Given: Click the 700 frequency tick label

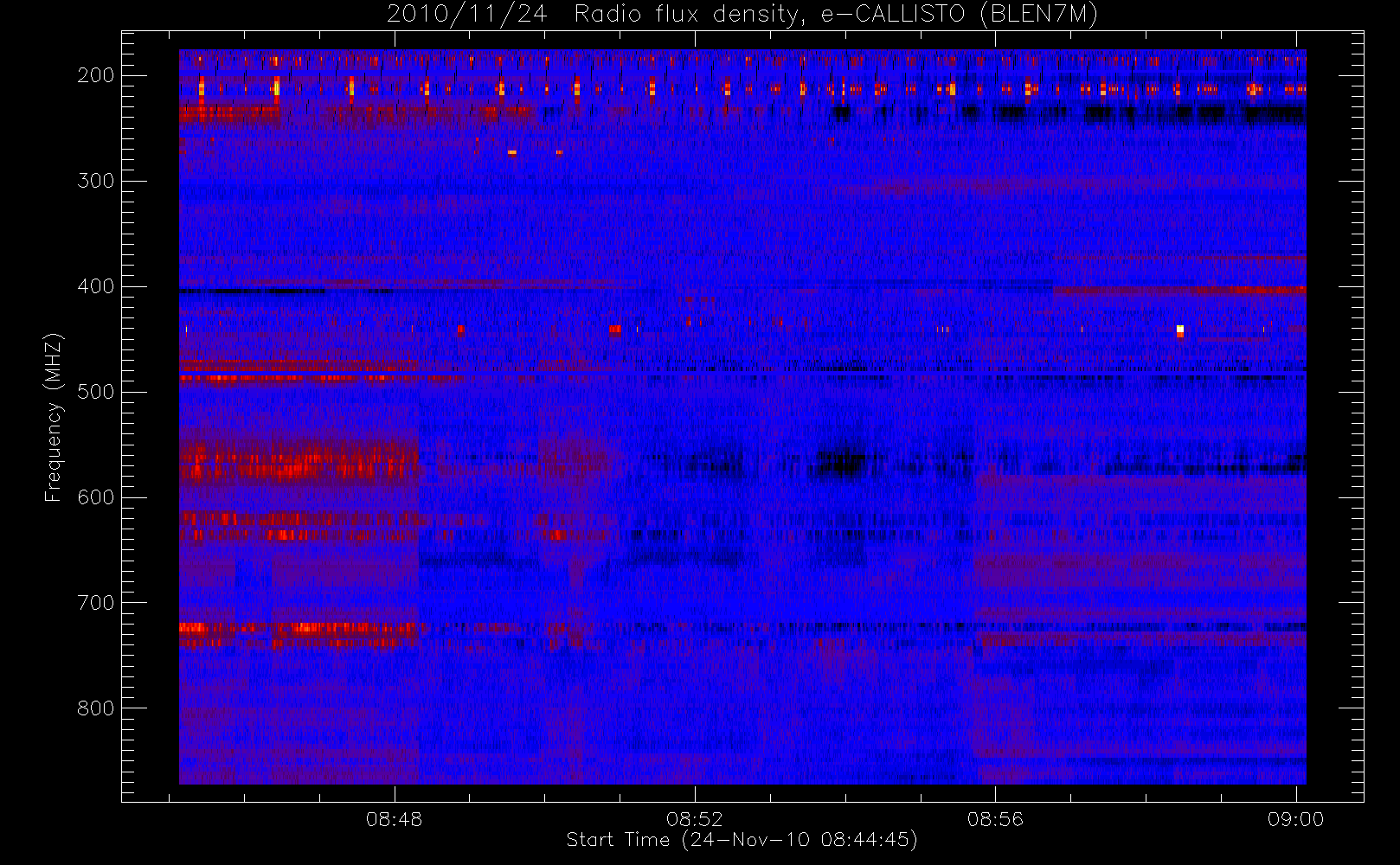Looking at the screenshot, I should click(x=96, y=603).
